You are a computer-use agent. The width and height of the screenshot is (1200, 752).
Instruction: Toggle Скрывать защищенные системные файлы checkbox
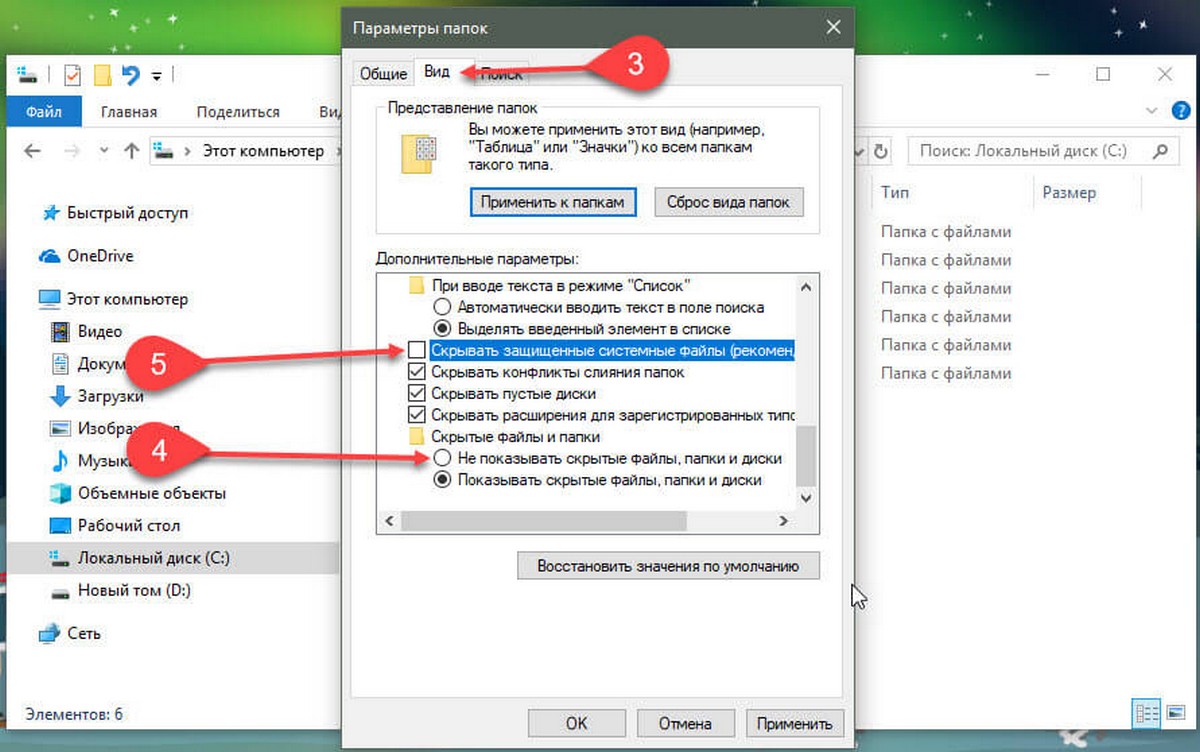pos(417,351)
